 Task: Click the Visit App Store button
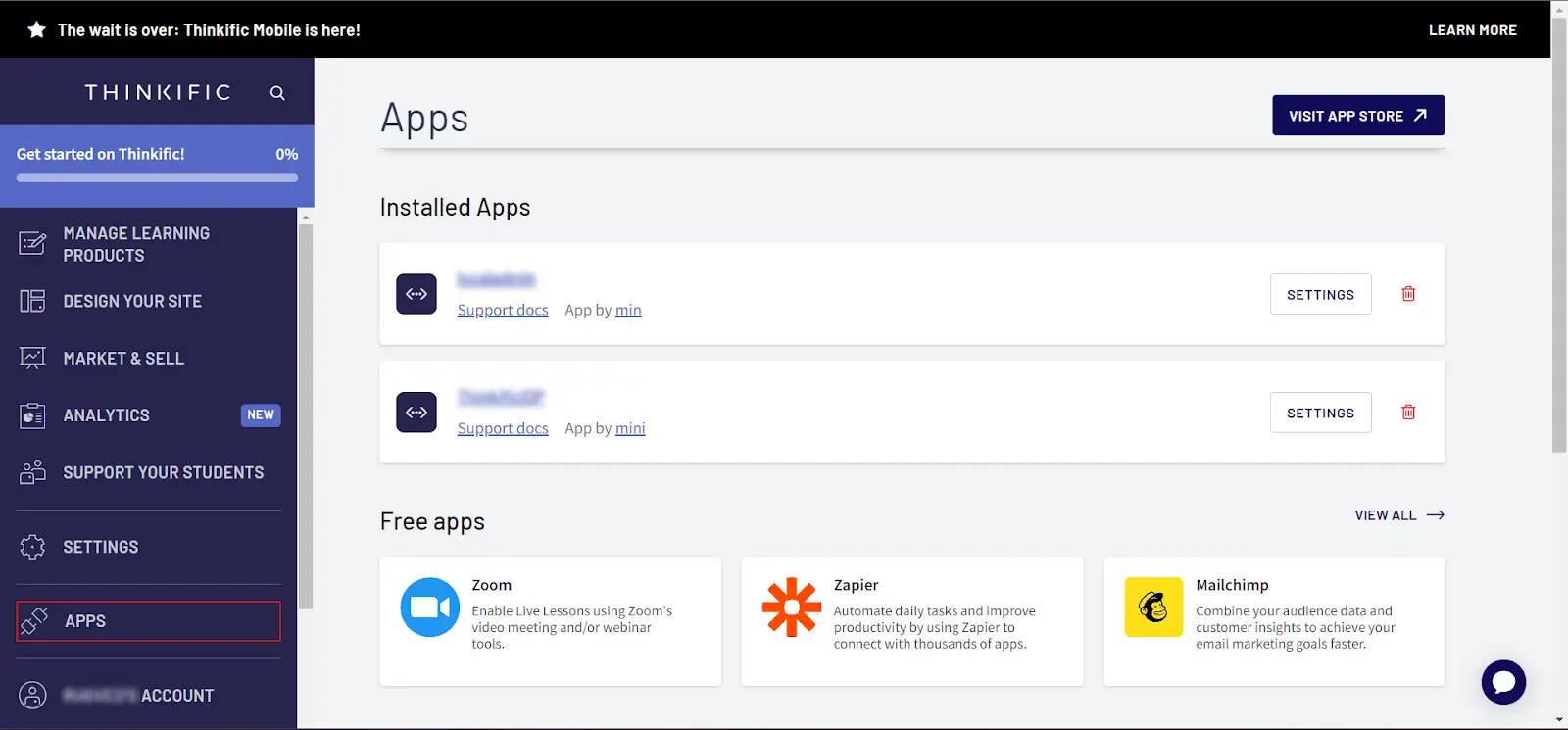(1358, 116)
